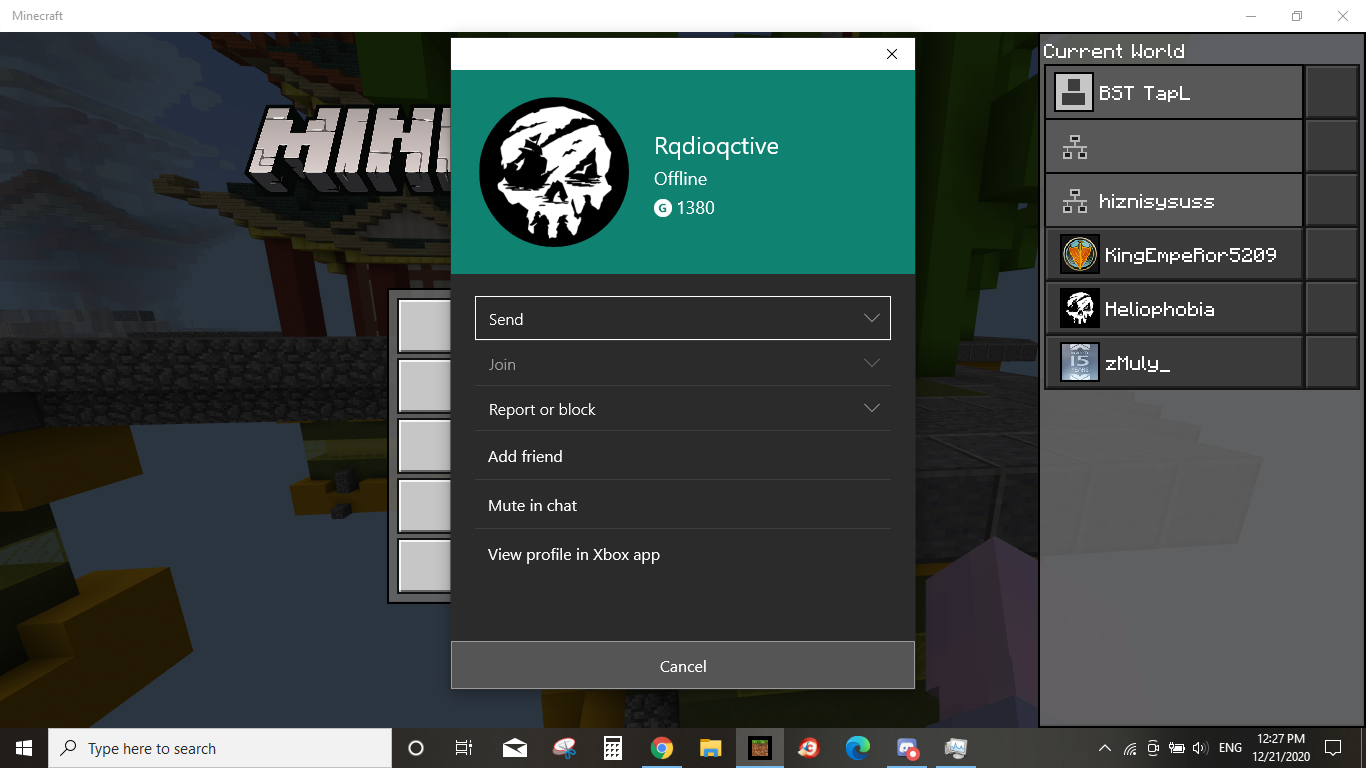Click the Meet Now tray icon
Image resolution: width=1366 pixels, height=768 pixels.
coord(1153,748)
